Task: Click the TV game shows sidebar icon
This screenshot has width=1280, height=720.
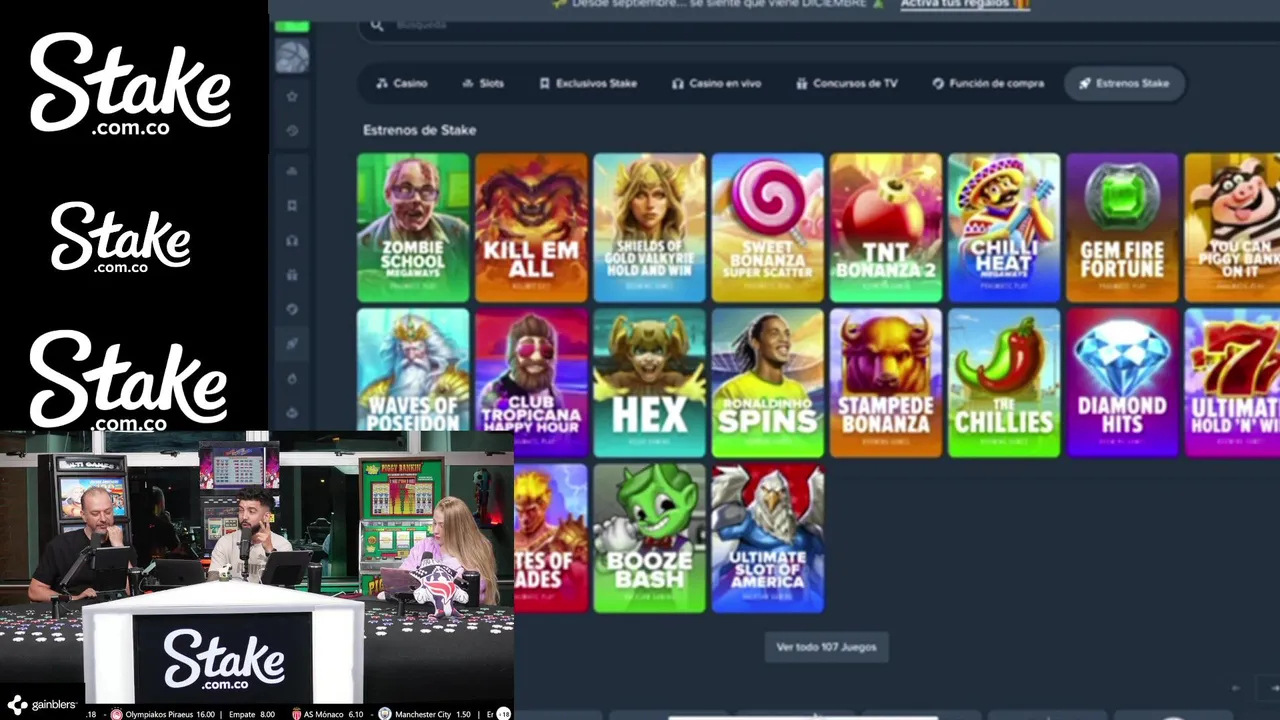Action: pos(292,274)
